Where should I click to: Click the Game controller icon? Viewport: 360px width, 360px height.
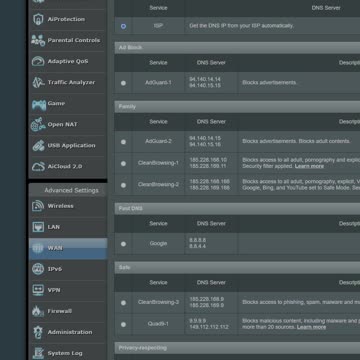pyautogui.click(x=39, y=104)
